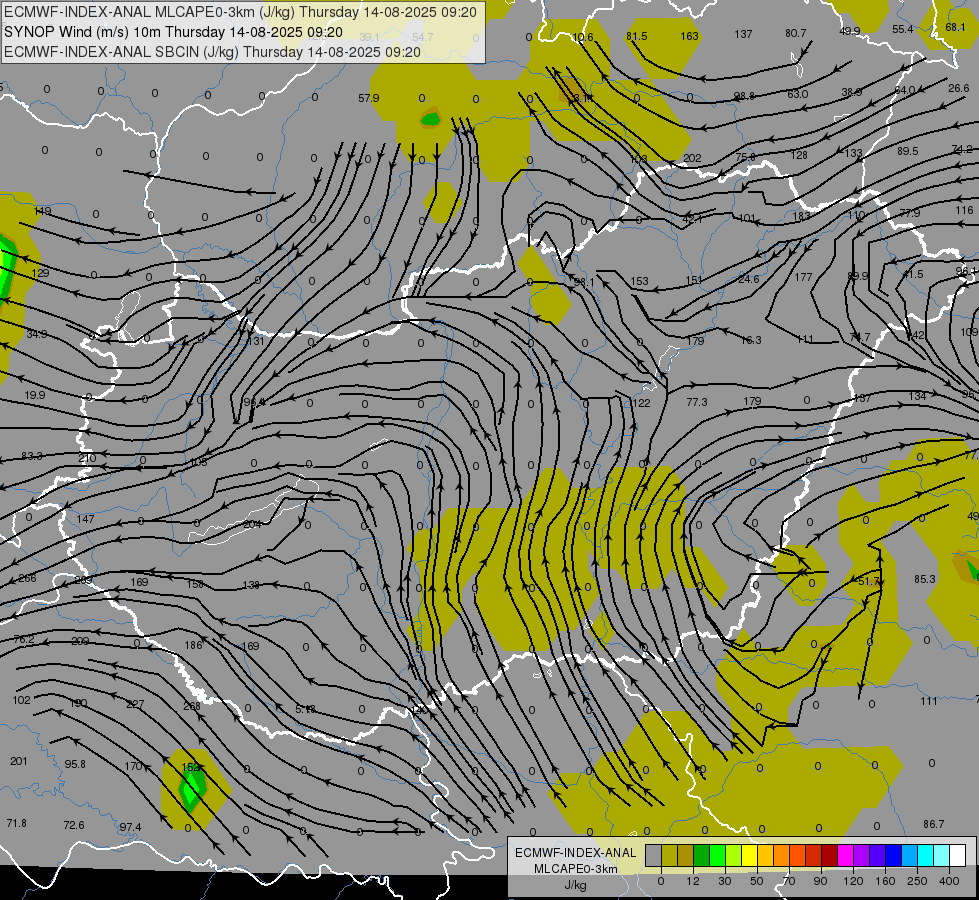Click the map value 266
The width and height of the screenshot is (979, 900).
pyautogui.click(x=27, y=578)
